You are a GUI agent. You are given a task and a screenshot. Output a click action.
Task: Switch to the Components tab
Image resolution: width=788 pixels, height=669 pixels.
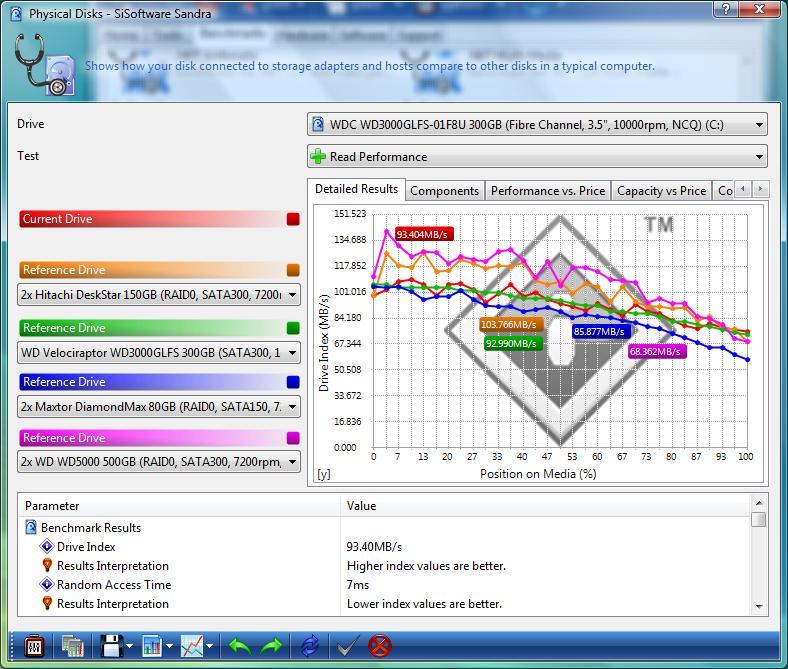point(445,191)
